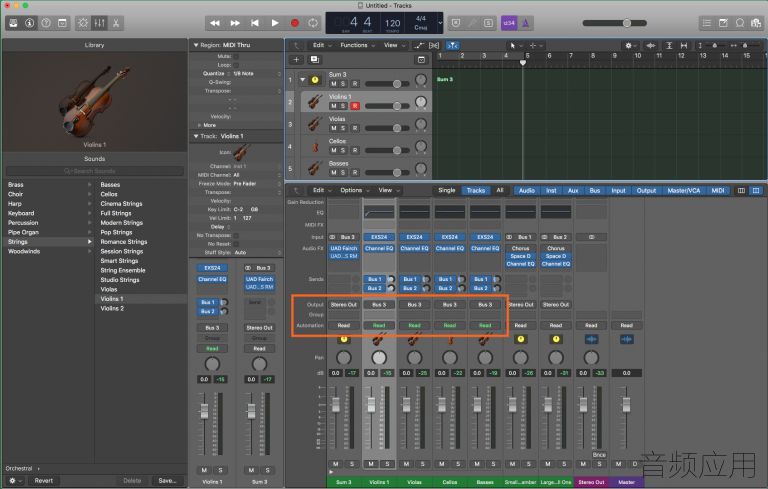This screenshot has width=768, height=489.
Task: Click the duplicate track button
Action: coord(314,60)
